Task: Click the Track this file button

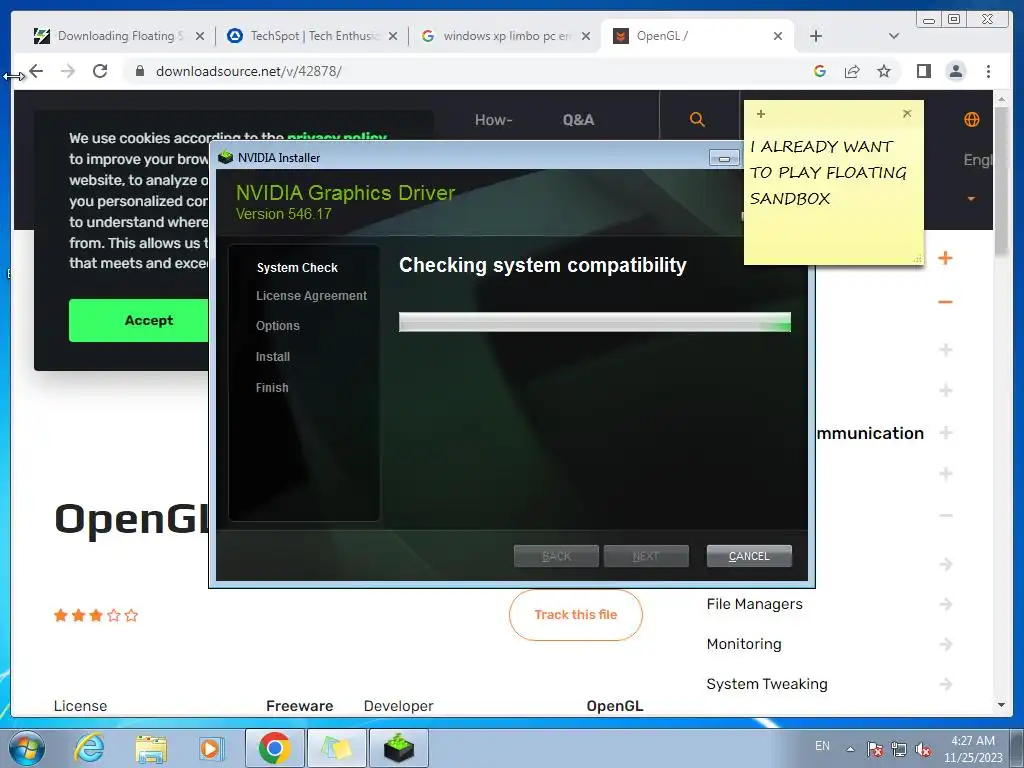Action: click(575, 615)
